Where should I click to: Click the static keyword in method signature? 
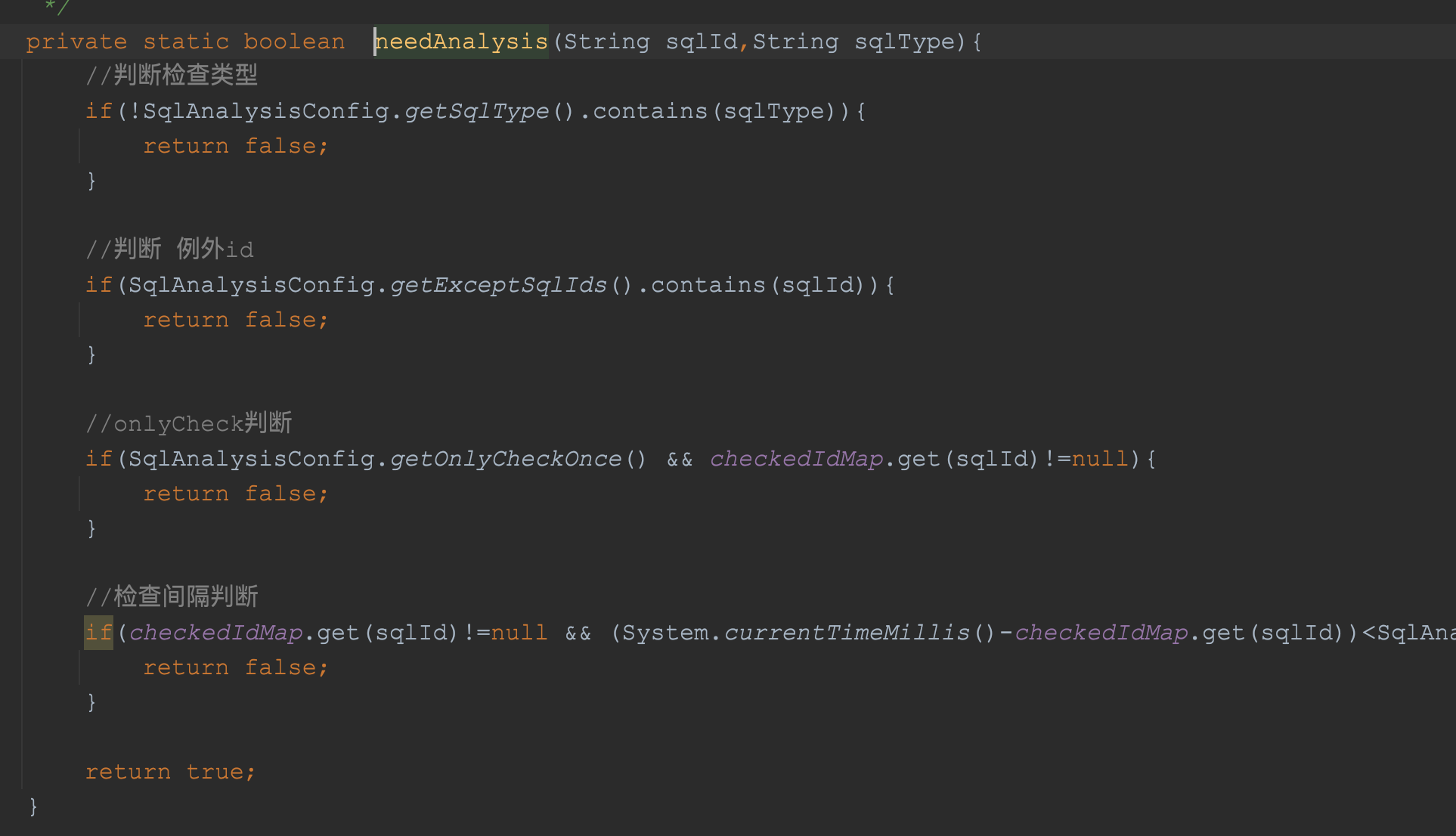pos(186,42)
